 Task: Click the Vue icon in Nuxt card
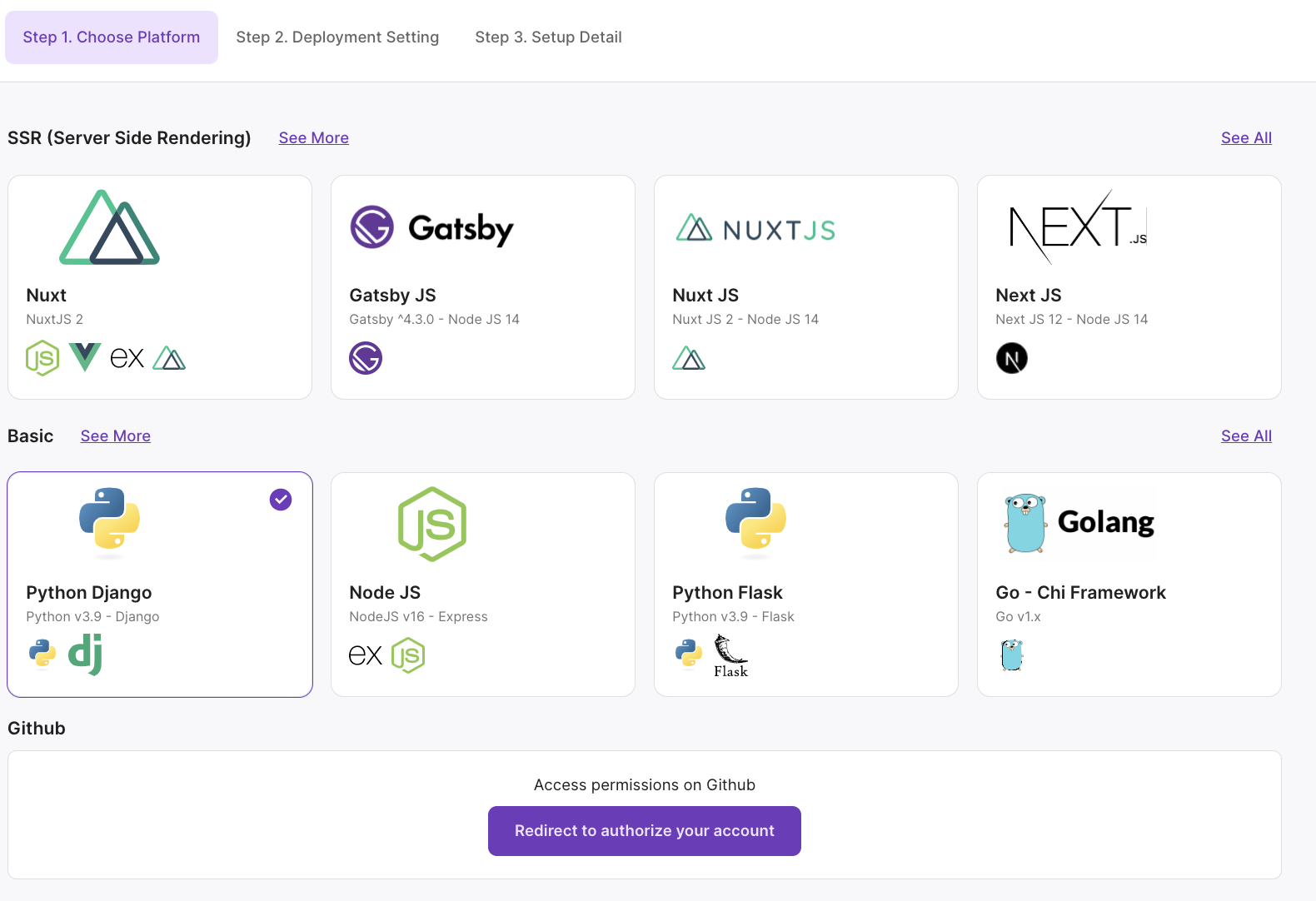(x=85, y=357)
